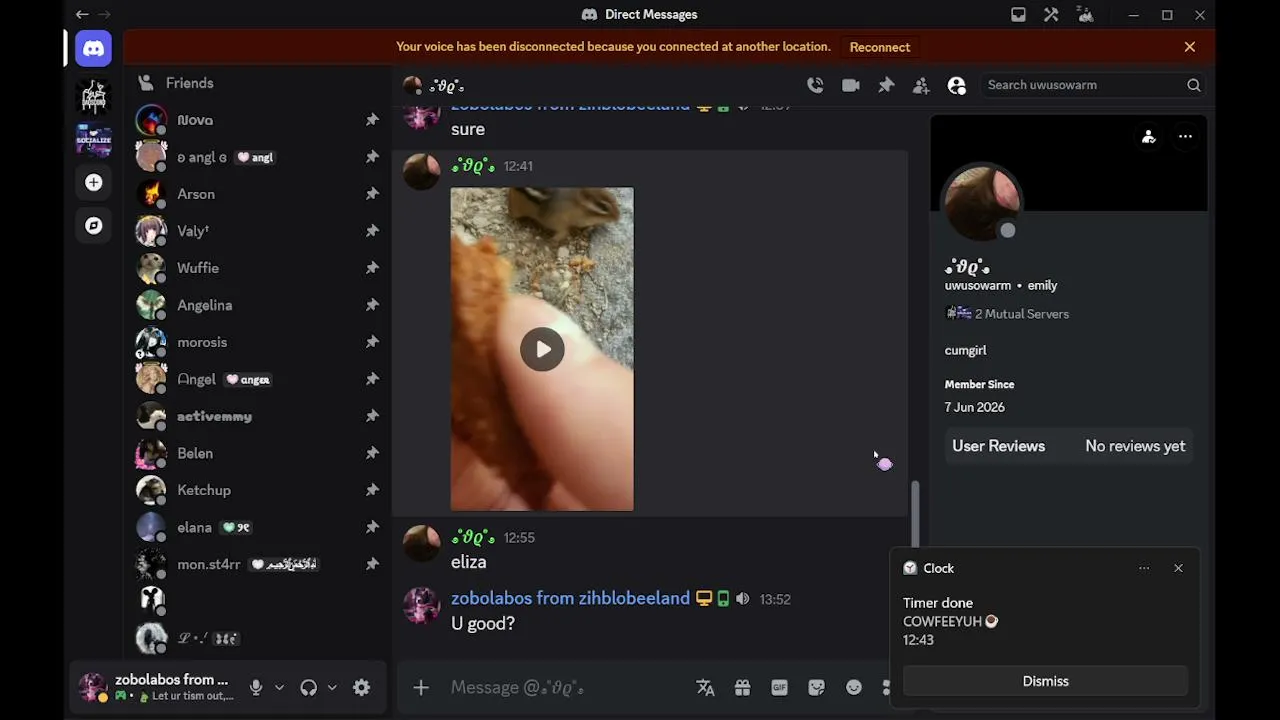Screen dimensions: 1280x720
Task: Open the Socialize server icon
Action: click(x=93, y=139)
